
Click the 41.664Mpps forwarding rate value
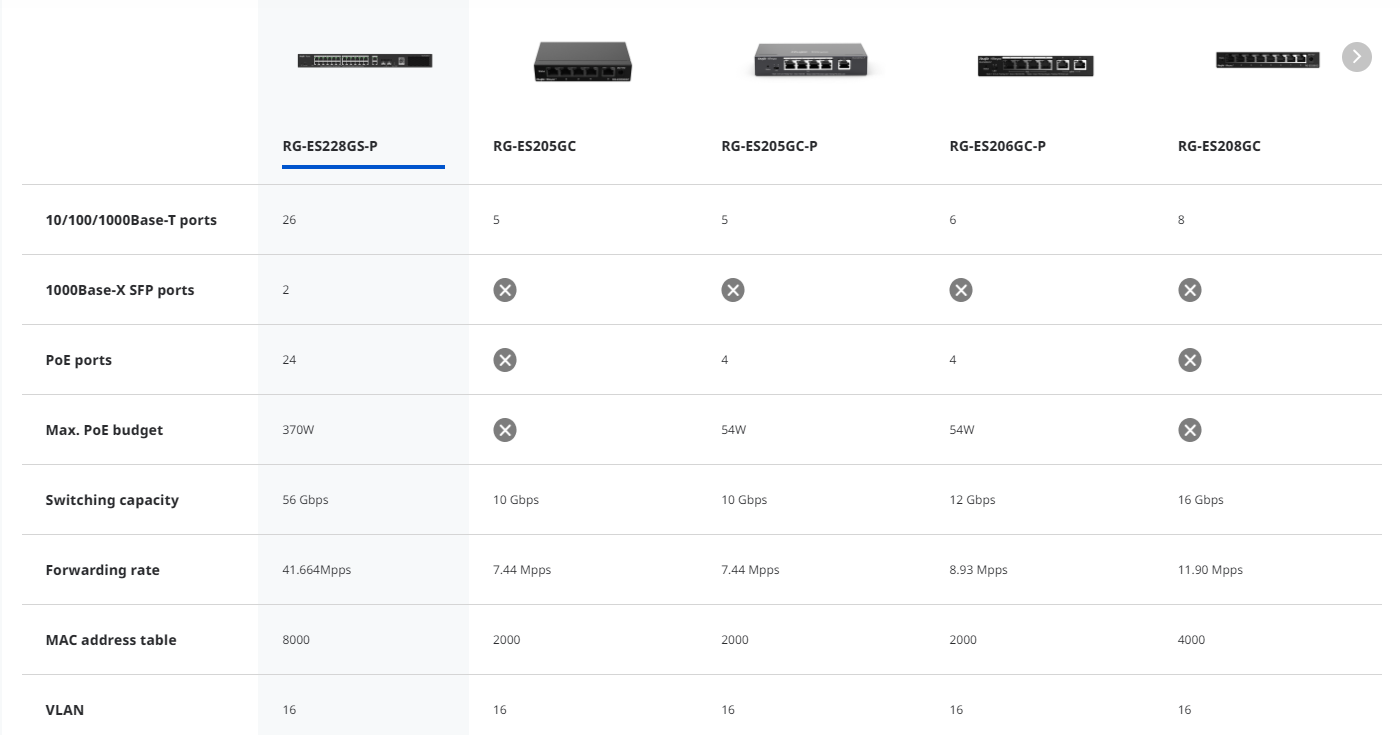click(317, 570)
